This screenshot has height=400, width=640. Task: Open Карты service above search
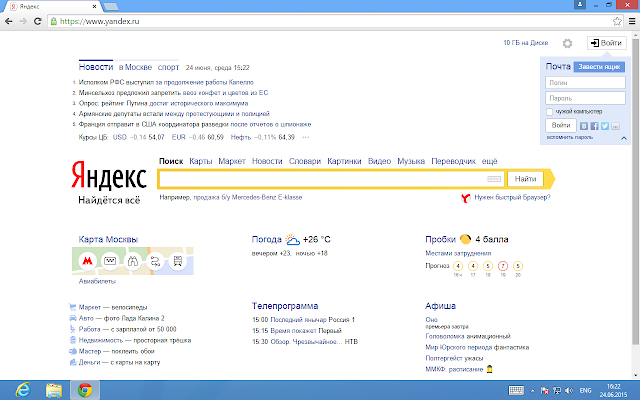tap(201, 161)
